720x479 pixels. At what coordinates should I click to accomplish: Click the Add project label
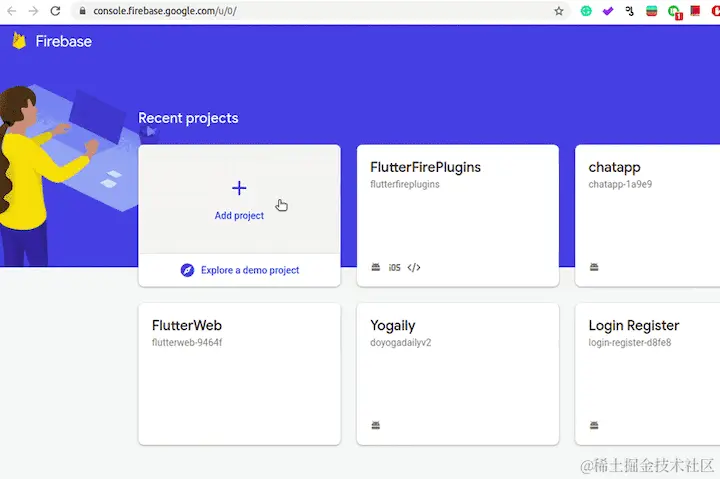[x=239, y=215]
